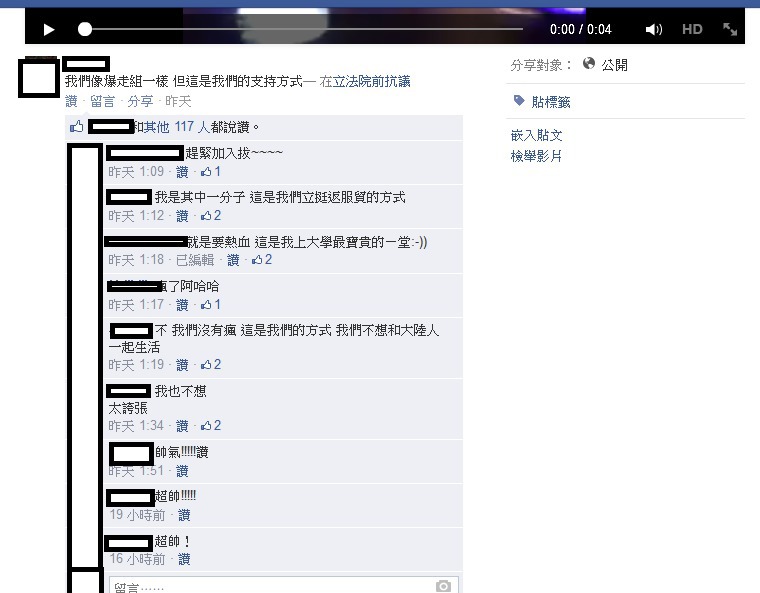Mute the video via the speaker icon

(653, 30)
